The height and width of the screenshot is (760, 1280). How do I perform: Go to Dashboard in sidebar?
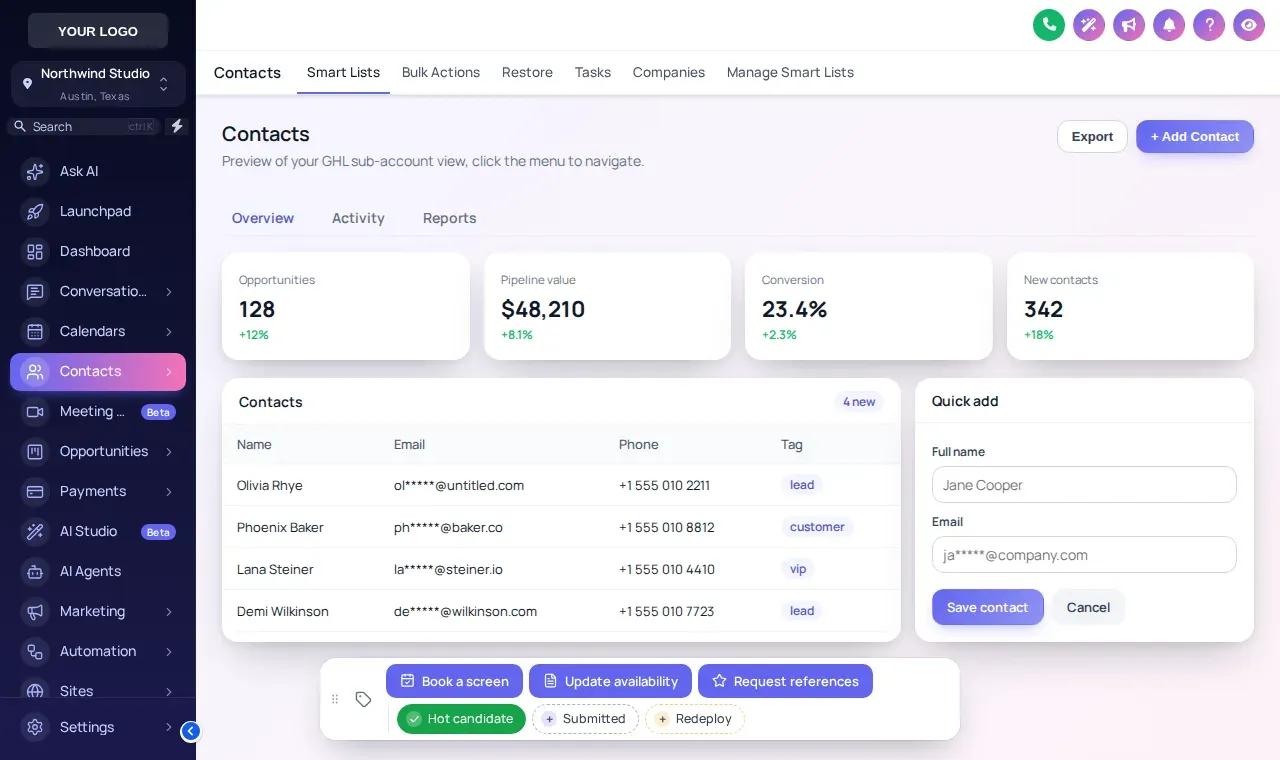[x=98, y=251]
